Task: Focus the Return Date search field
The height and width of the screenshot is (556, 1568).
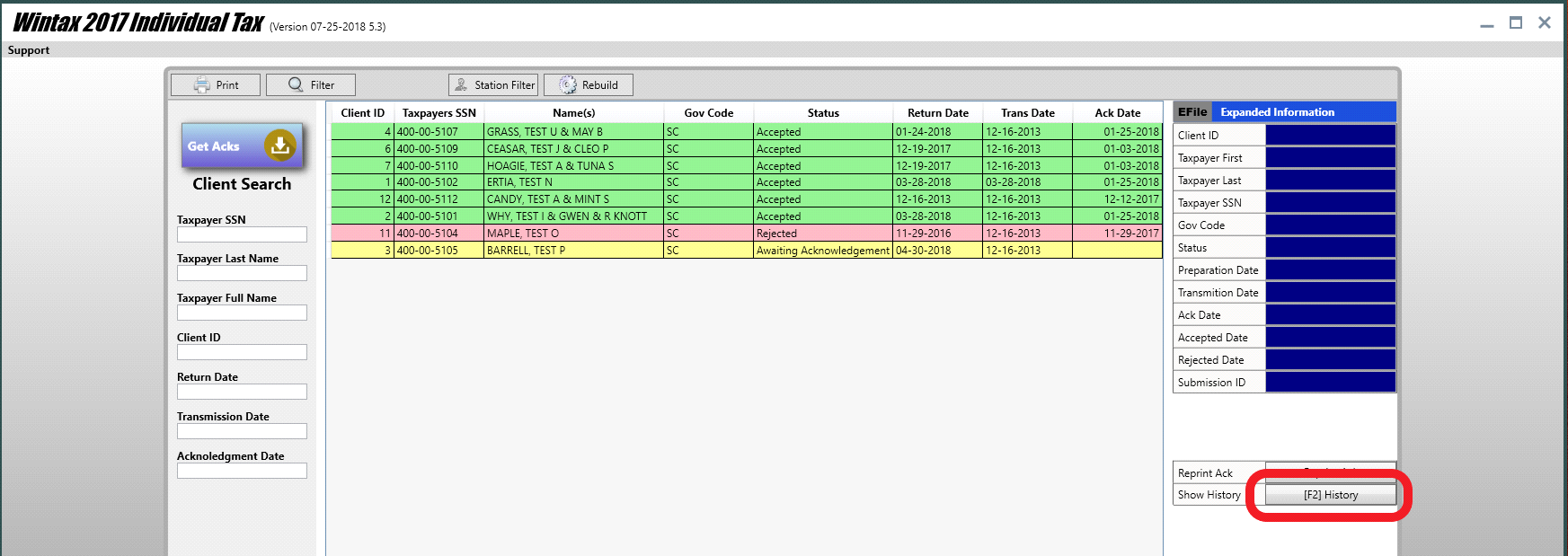Action: tap(242, 392)
